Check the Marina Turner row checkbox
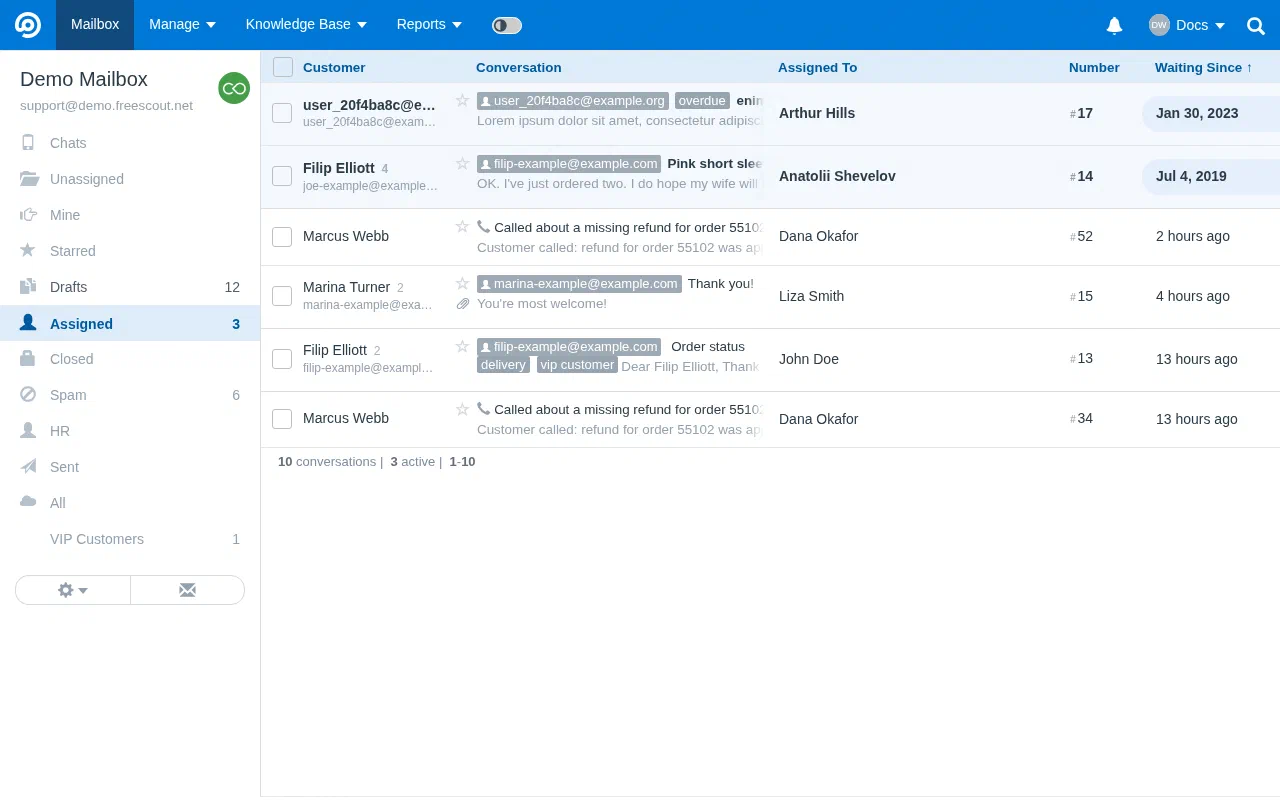The image size is (1280, 800). coord(282,296)
